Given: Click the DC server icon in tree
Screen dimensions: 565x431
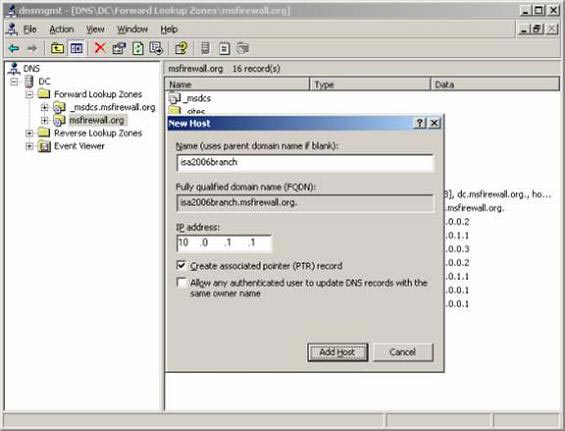Looking at the screenshot, I should click(x=29, y=81).
